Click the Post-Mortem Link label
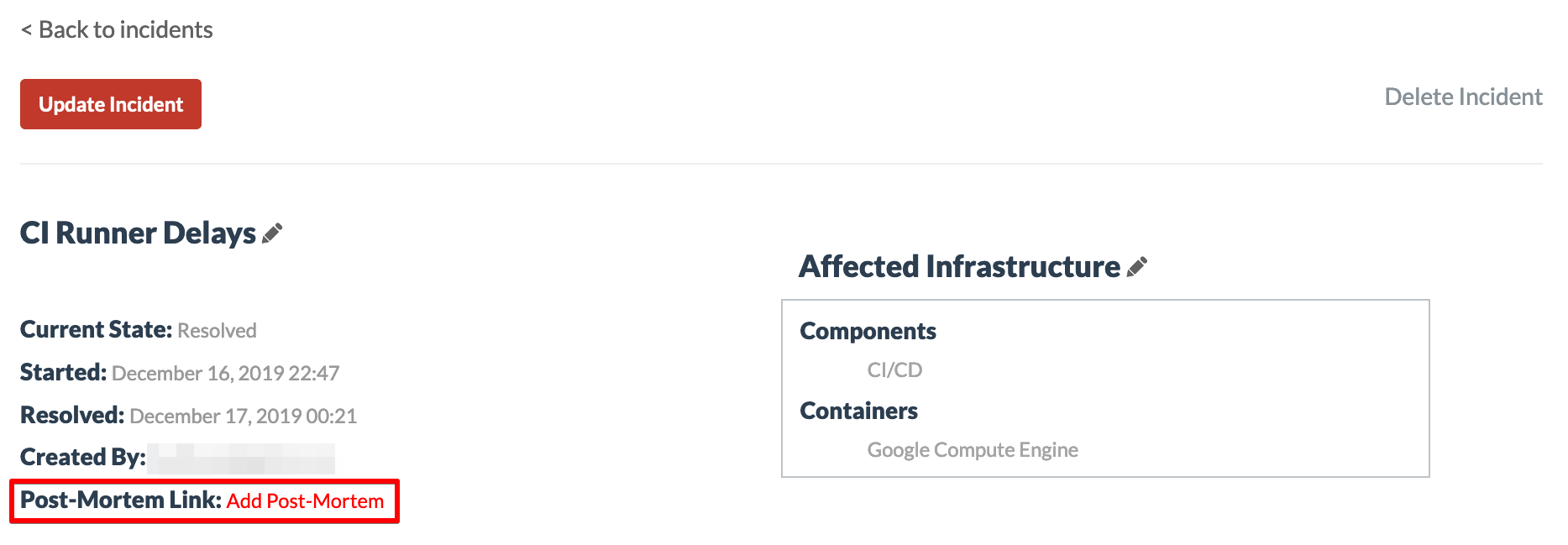The image size is (1568, 545). click(120, 500)
